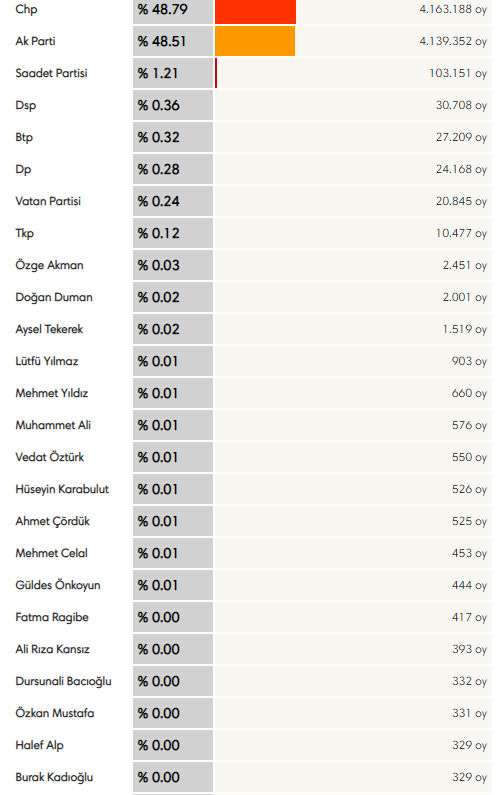
Task: Click Dursunali Bacıoğlu candidate name
Action: click(63, 681)
